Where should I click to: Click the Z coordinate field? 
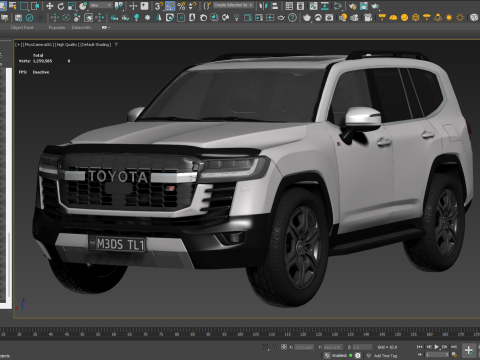pyautogui.click(x=362, y=347)
